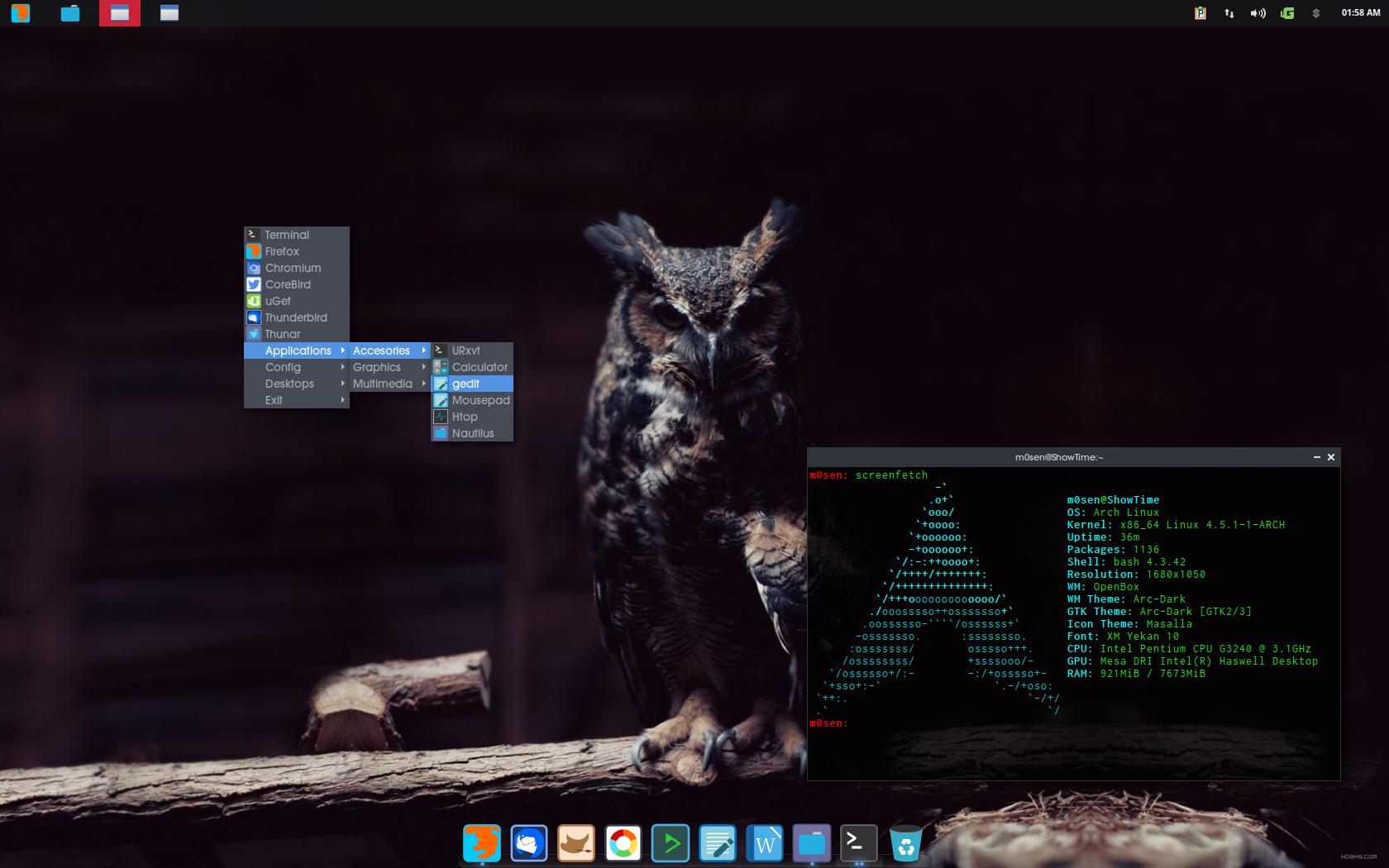The height and width of the screenshot is (868, 1389).
Task: Open the file manager folder icon in dock
Action: click(812, 843)
